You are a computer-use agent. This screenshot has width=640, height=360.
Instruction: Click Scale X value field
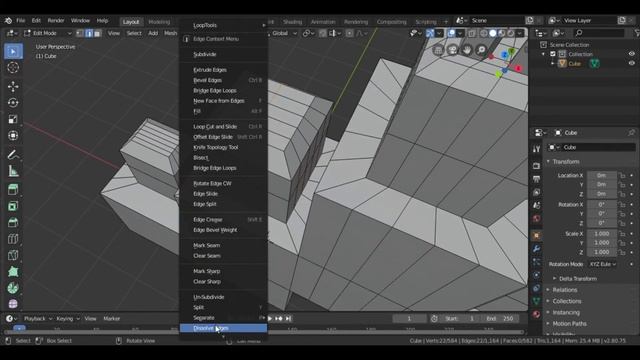[x=602, y=234]
